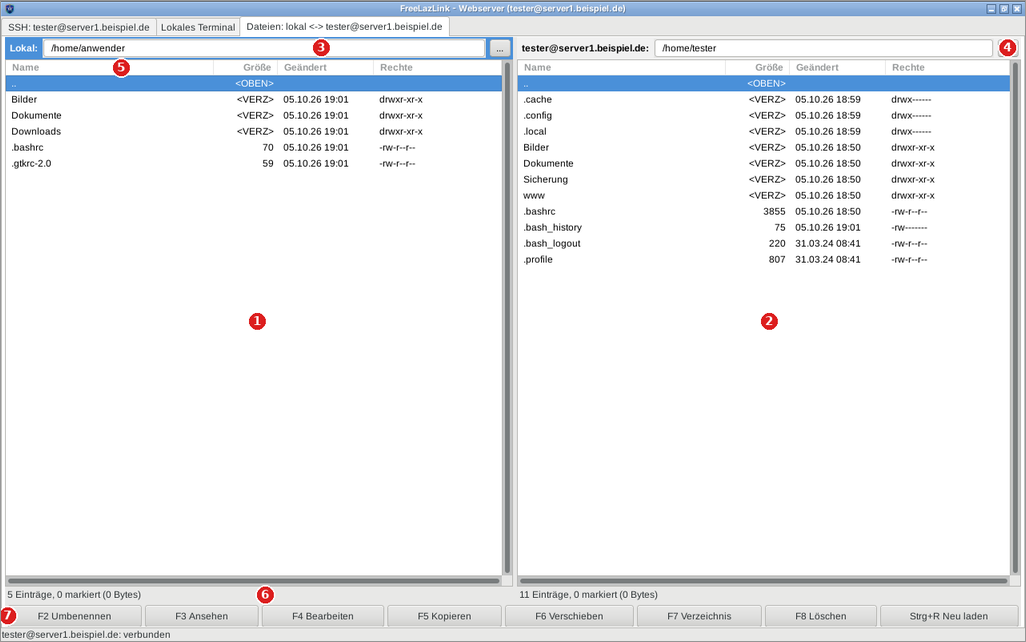
Task: Select the remote Dokumente folder
Action: [x=764, y=164]
